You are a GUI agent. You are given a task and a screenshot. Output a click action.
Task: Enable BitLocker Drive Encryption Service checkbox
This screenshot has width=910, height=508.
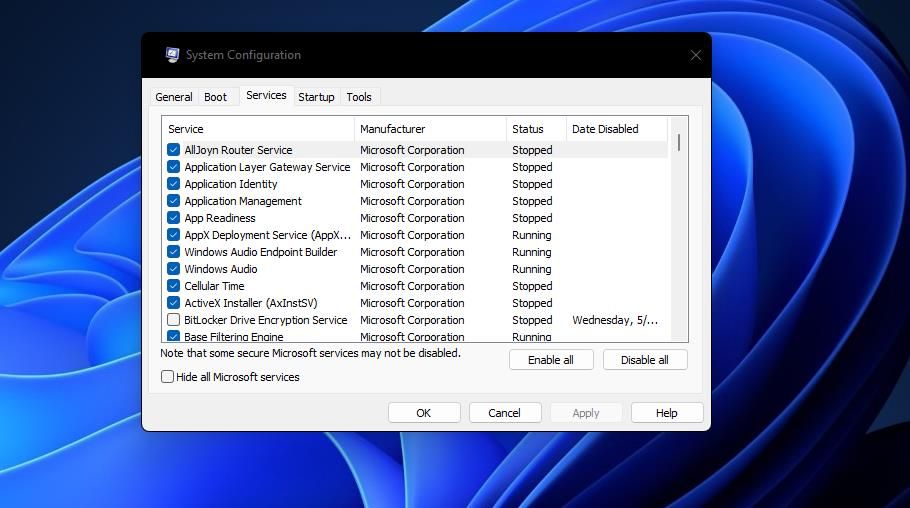click(173, 320)
